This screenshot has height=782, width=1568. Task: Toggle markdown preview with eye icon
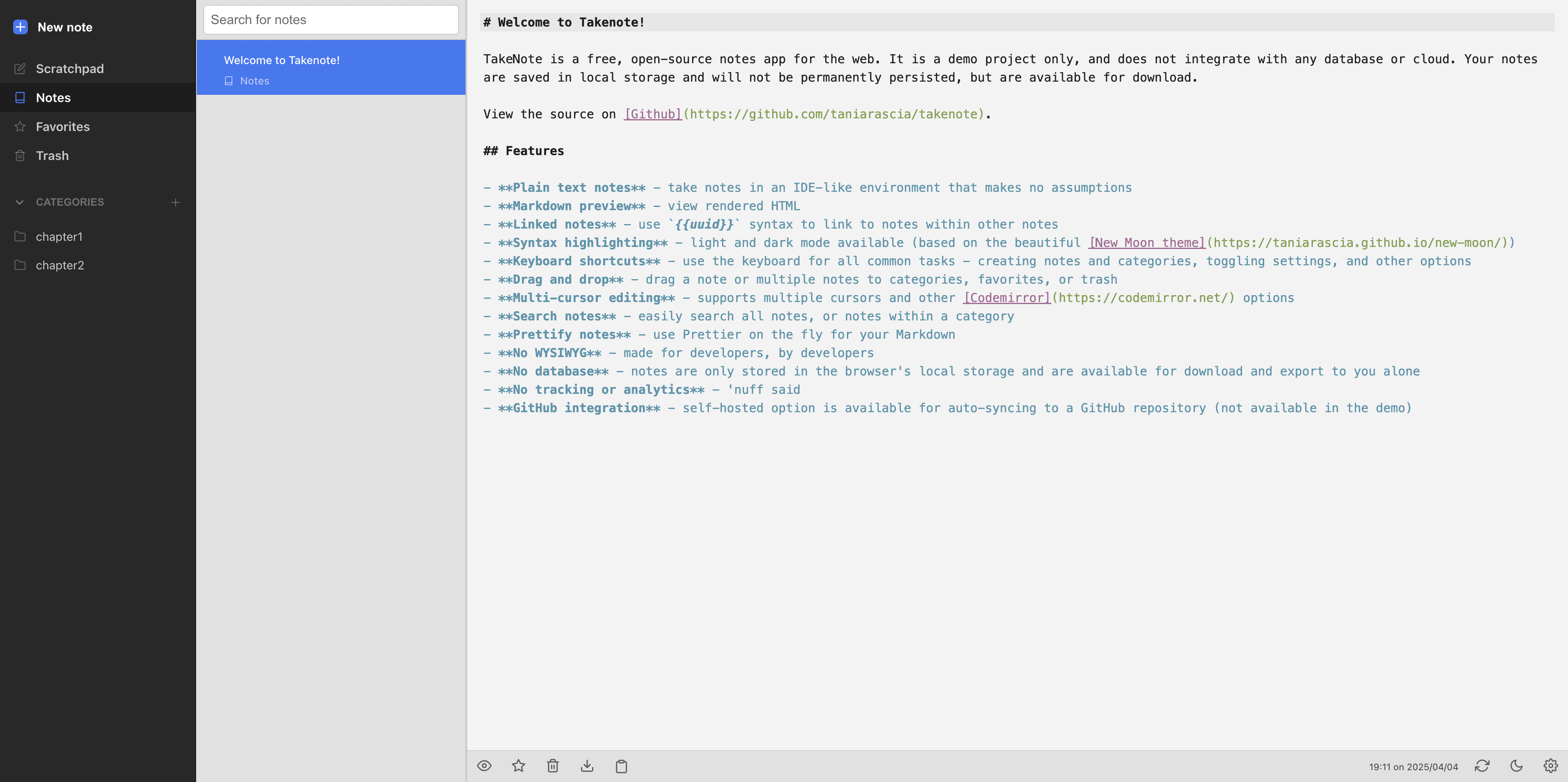click(484, 766)
